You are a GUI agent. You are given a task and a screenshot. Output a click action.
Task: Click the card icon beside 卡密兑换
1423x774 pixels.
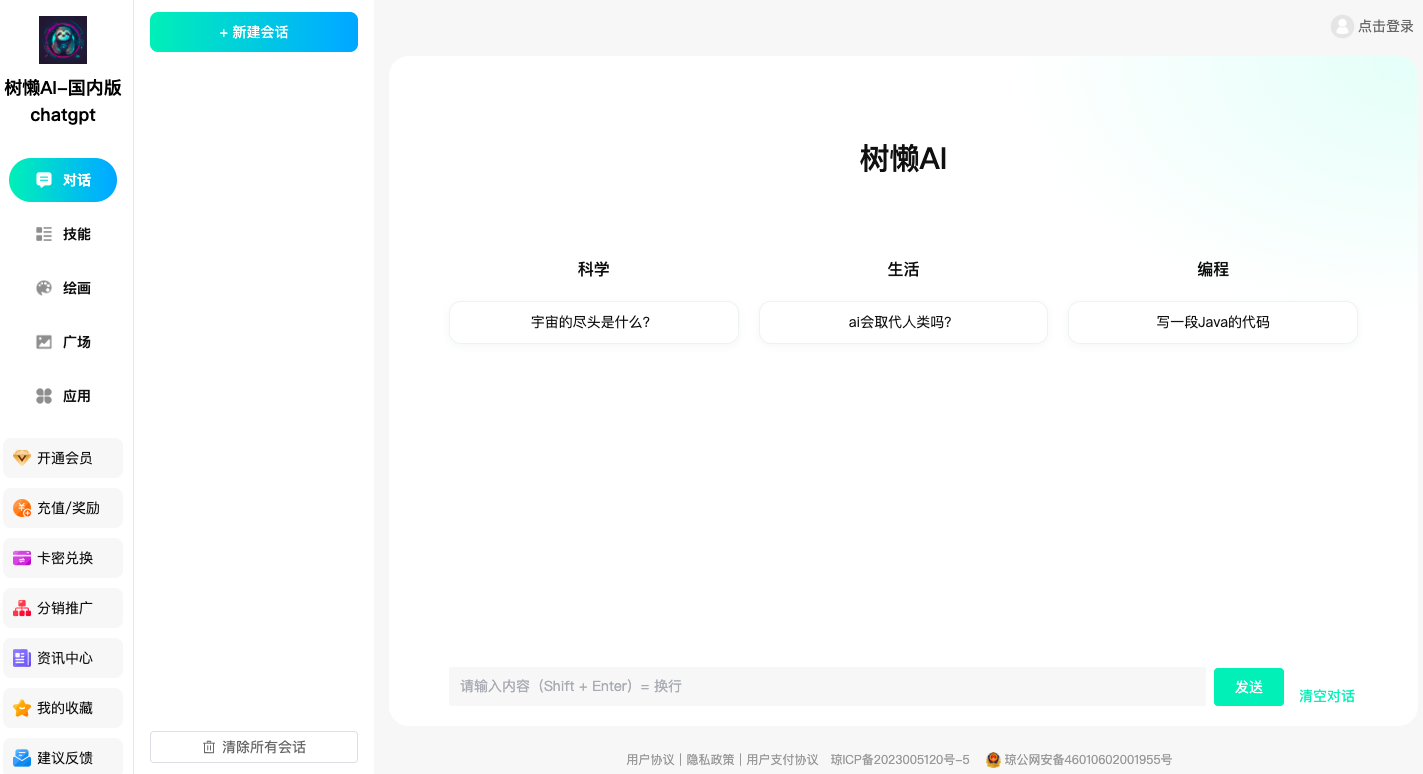(22, 558)
